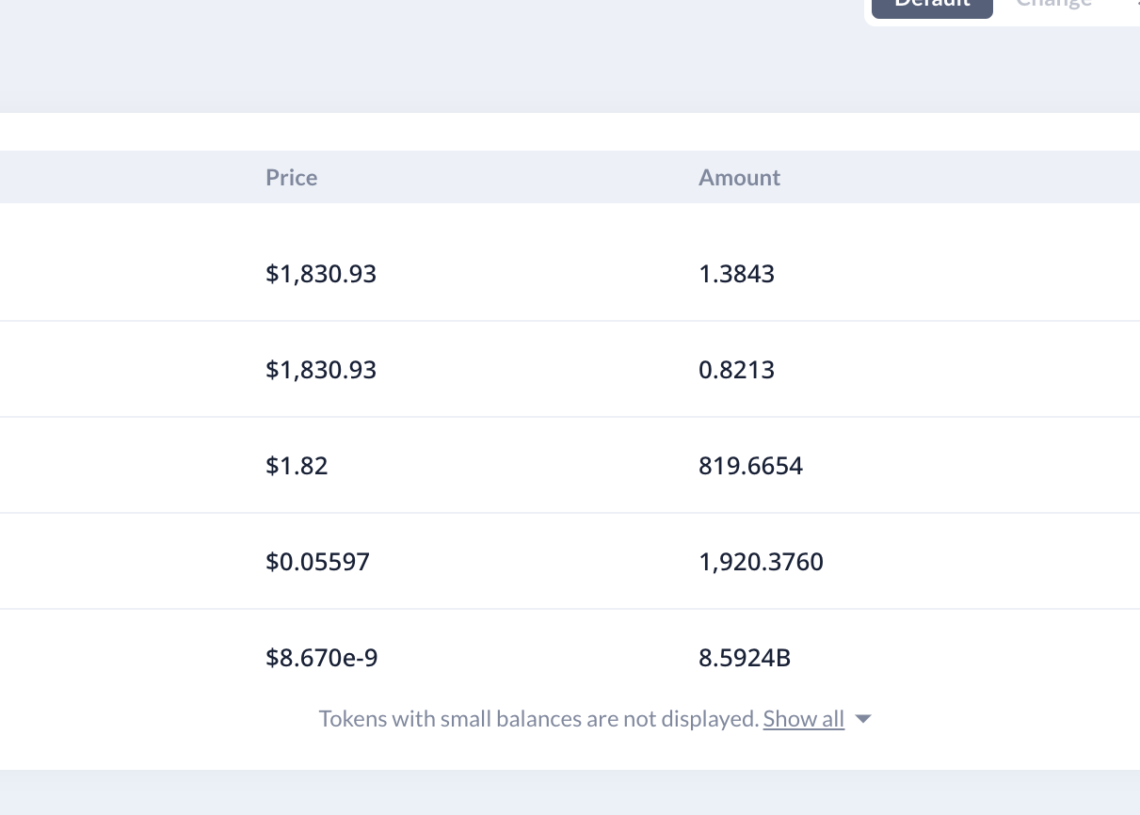Select the Default view tab
This screenshot has width=1140, height=815.
[x=931, y=5]
